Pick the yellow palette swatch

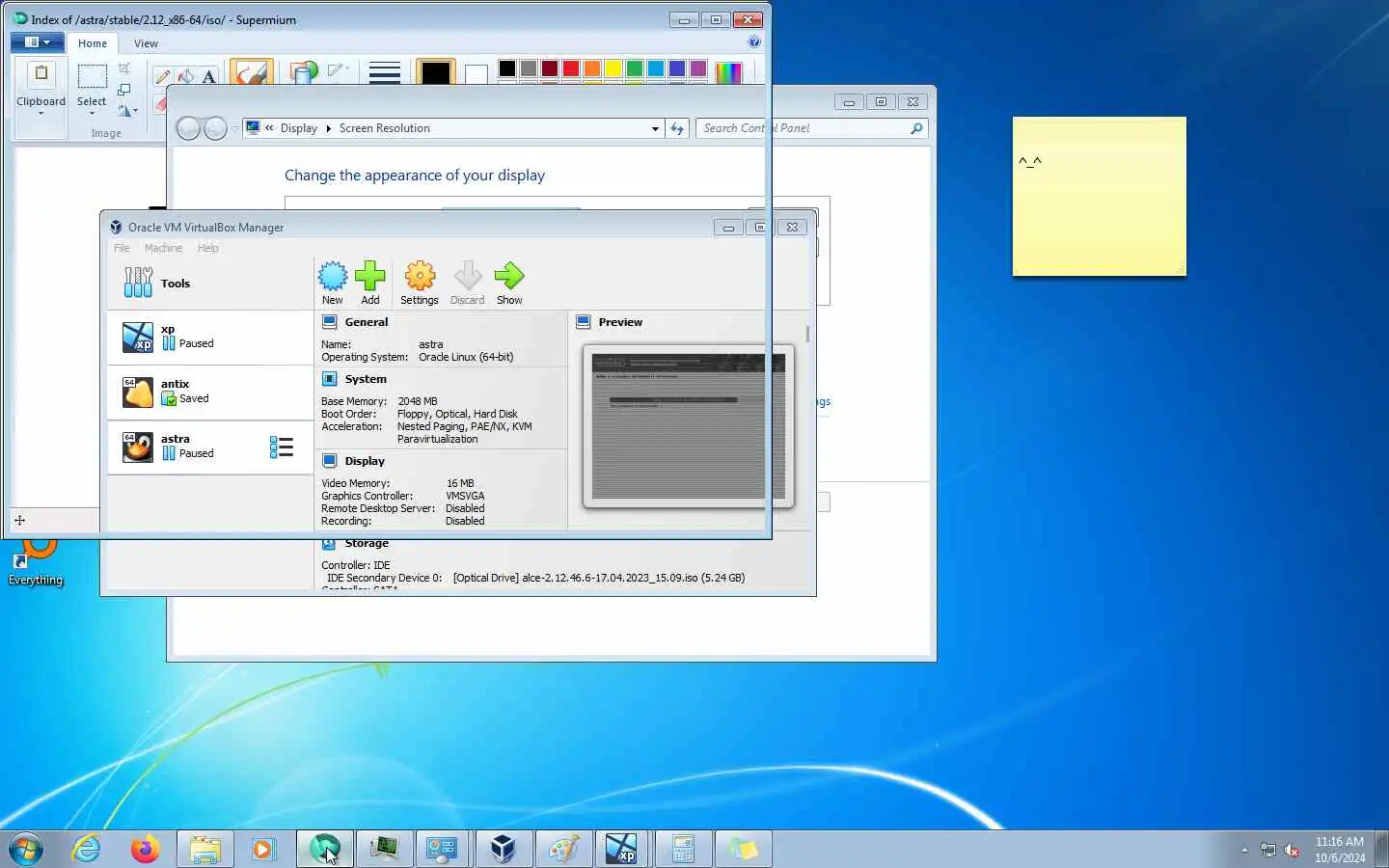tap(613, 68)
